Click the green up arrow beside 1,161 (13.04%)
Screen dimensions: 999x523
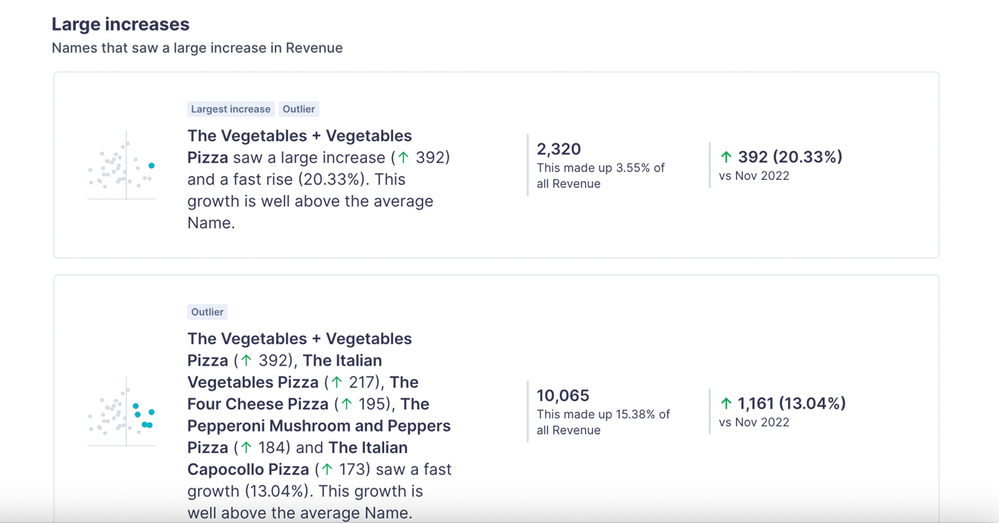point(726,404)
